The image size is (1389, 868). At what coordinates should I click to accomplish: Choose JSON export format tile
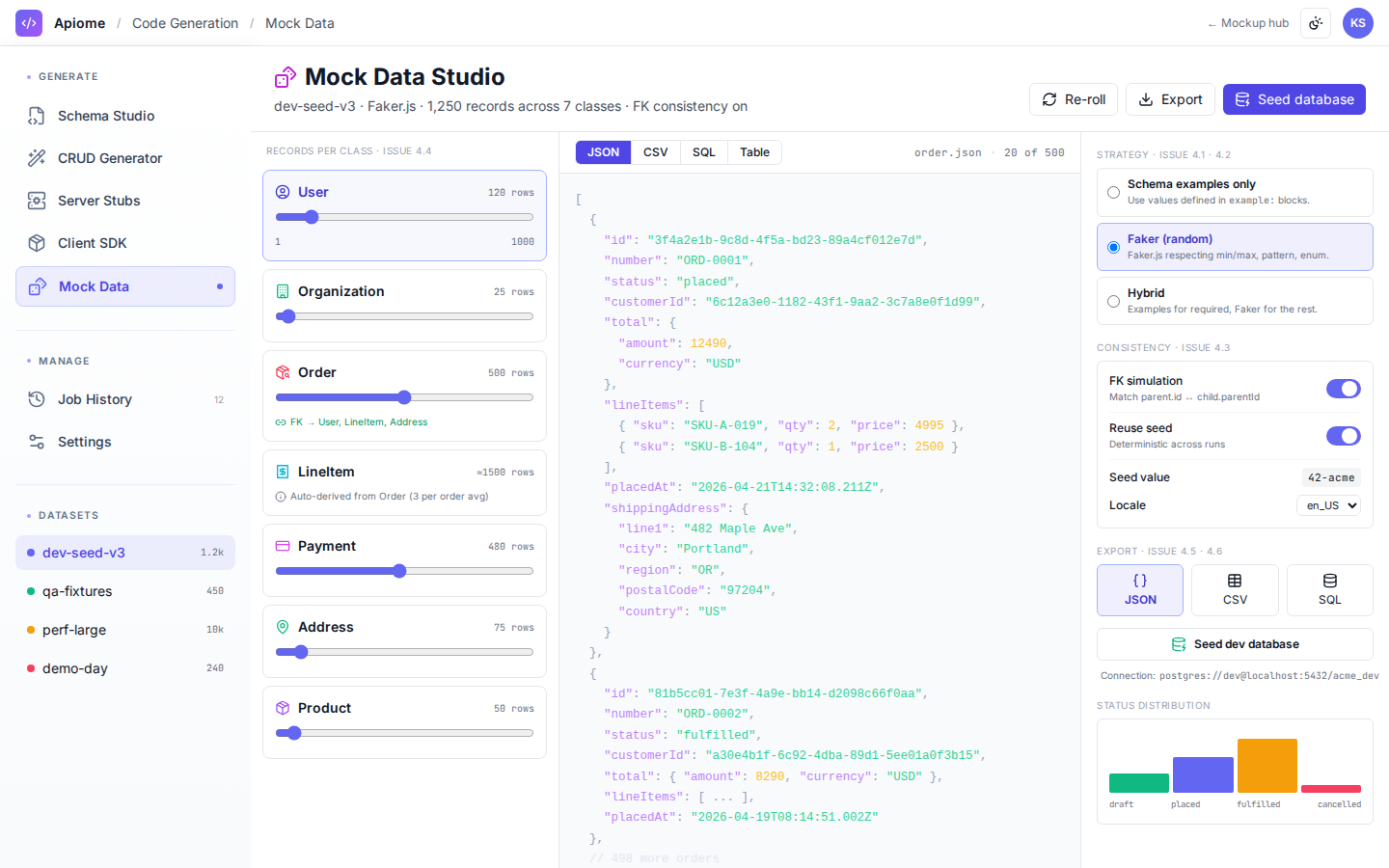pos(1140,590)
